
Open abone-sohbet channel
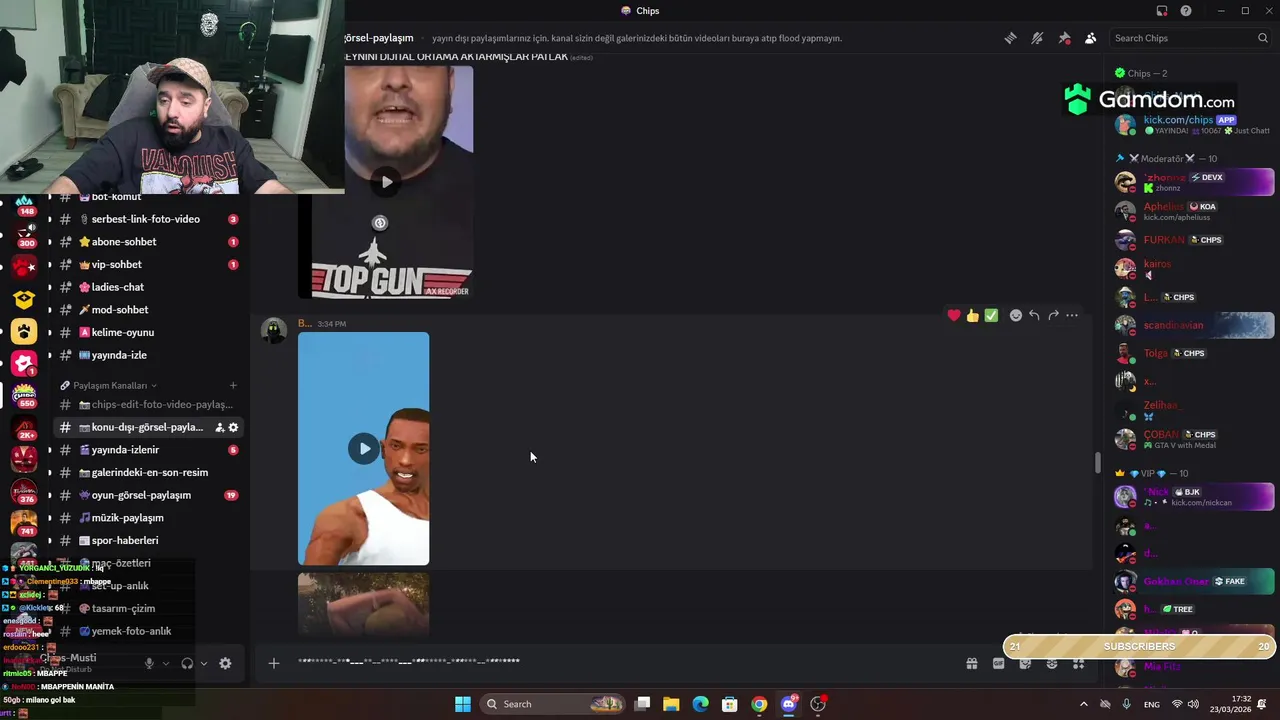click(147, 242)
